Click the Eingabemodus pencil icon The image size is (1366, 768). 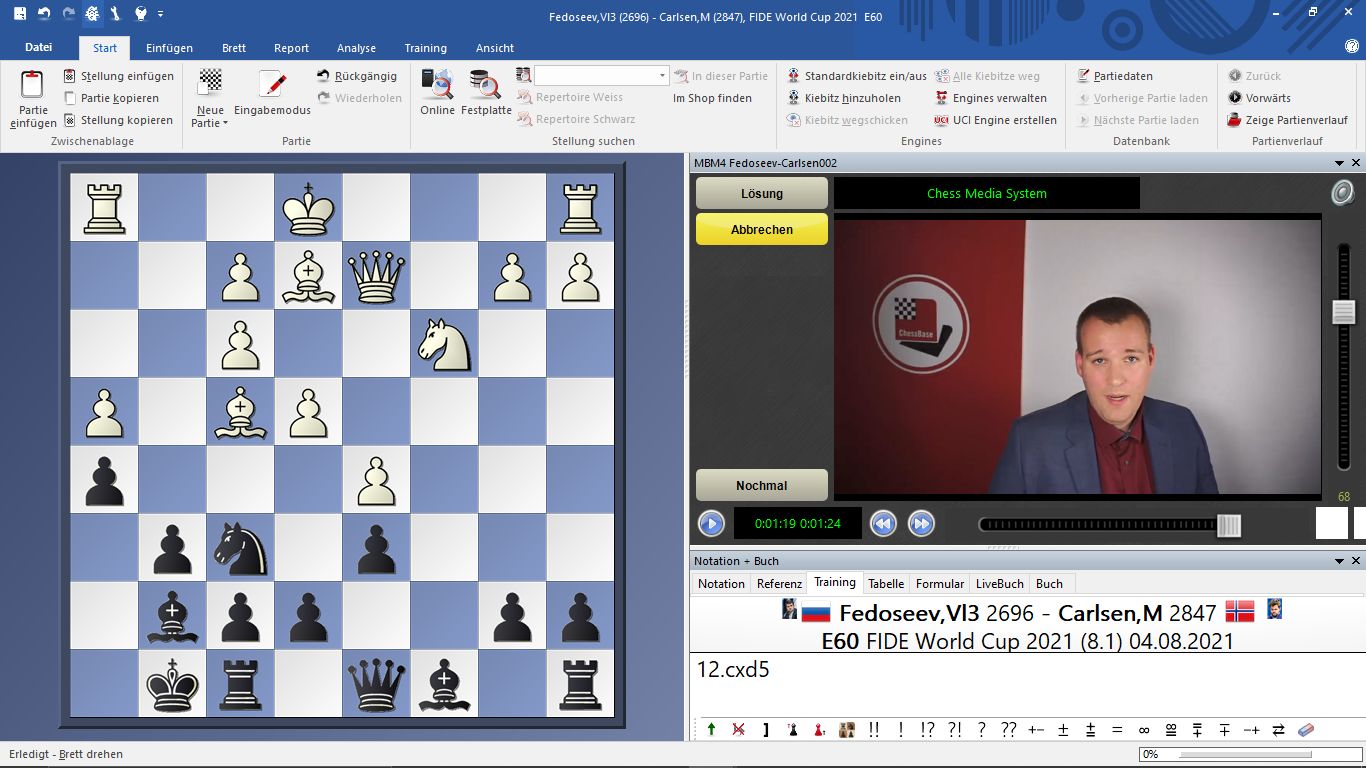click(x=272, y=84)
